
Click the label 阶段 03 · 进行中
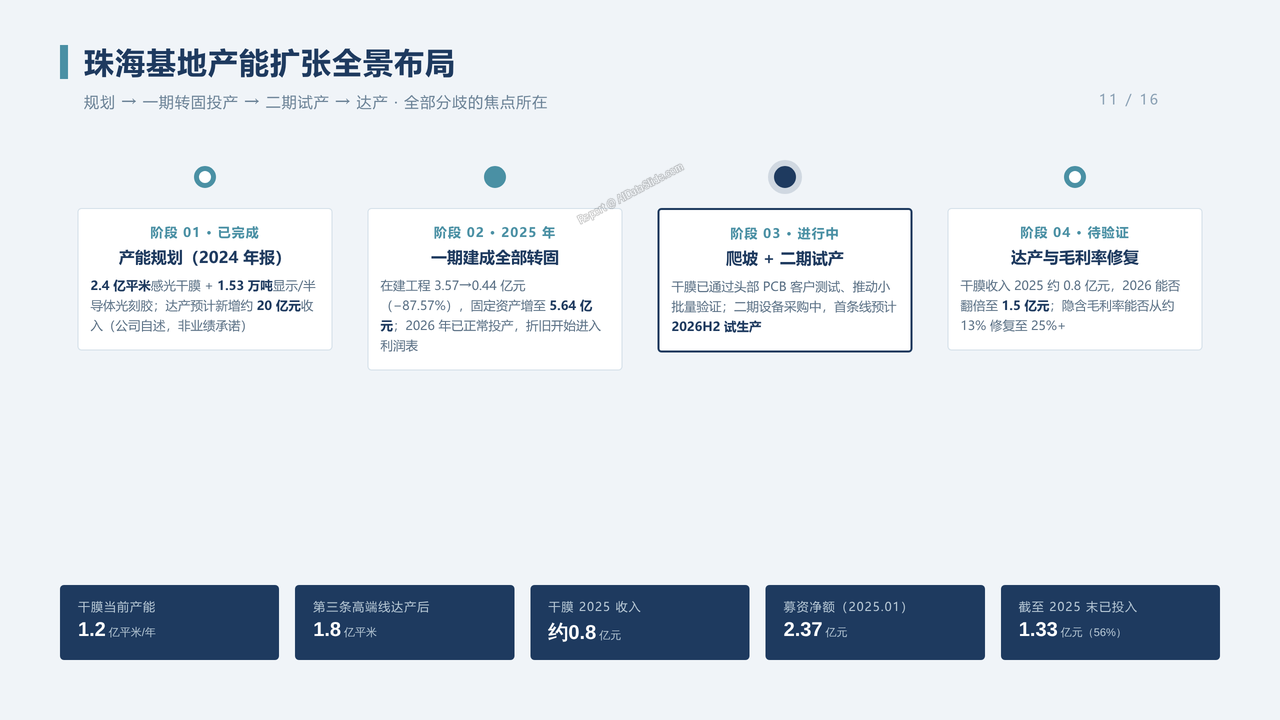coord(785,233)
